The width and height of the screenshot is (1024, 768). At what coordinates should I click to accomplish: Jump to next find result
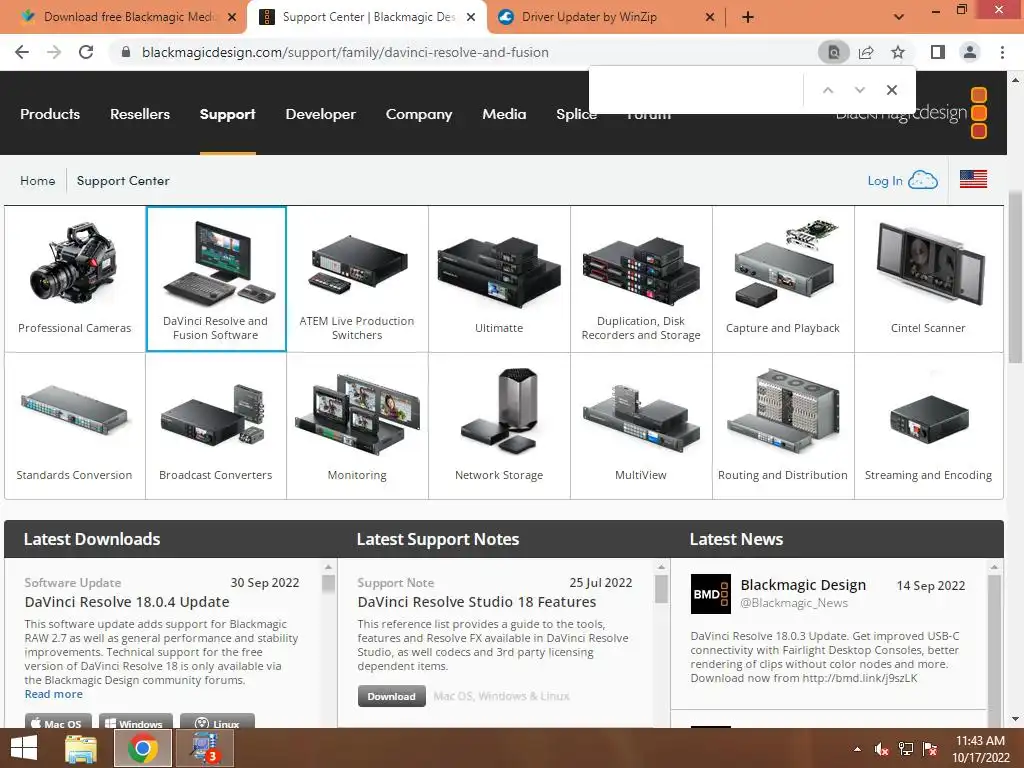tap(859, 90)
